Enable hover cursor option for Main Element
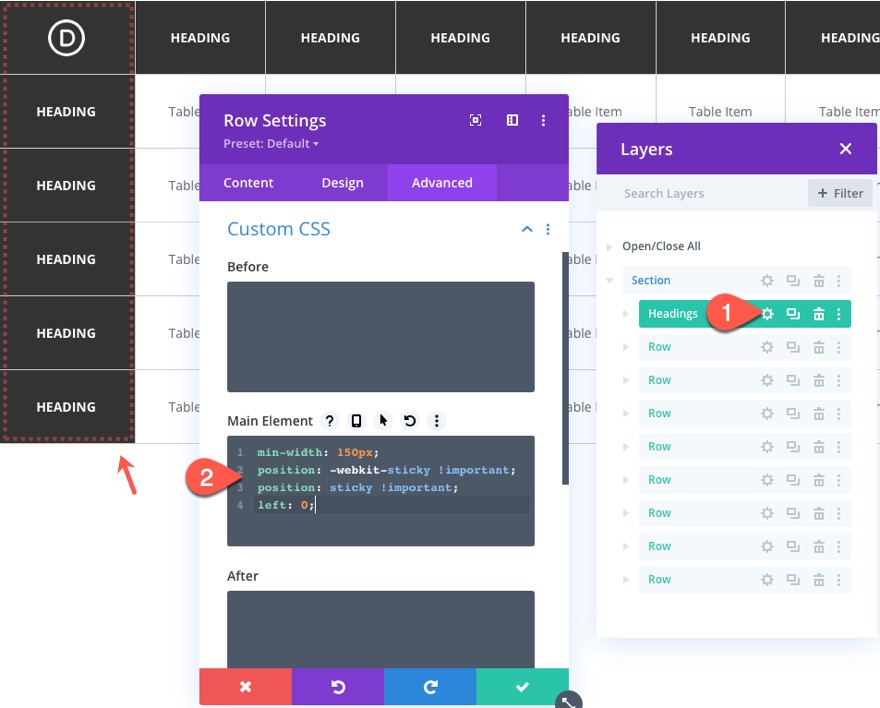This screenshot has width=880, height=708. pyautogui.click(x=383, y=421)
